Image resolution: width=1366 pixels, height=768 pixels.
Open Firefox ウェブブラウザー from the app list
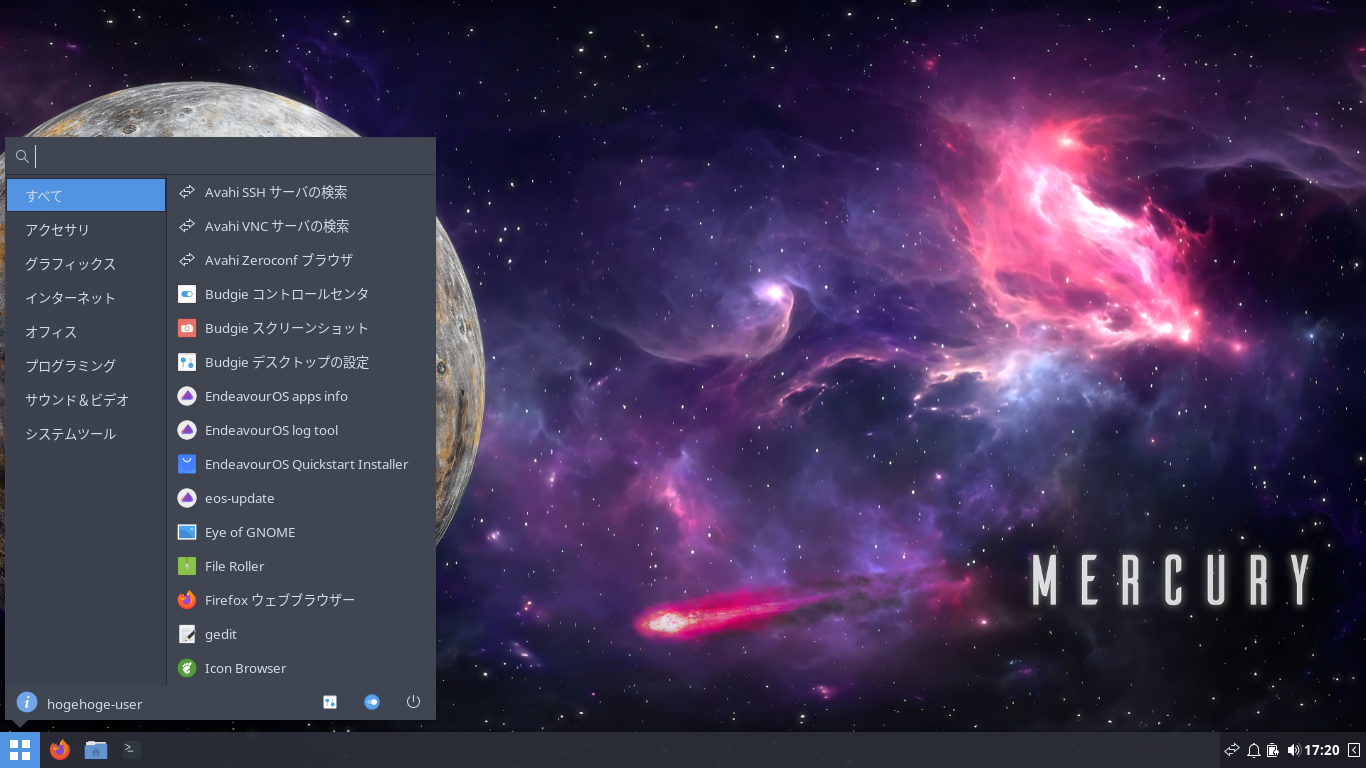301,600
